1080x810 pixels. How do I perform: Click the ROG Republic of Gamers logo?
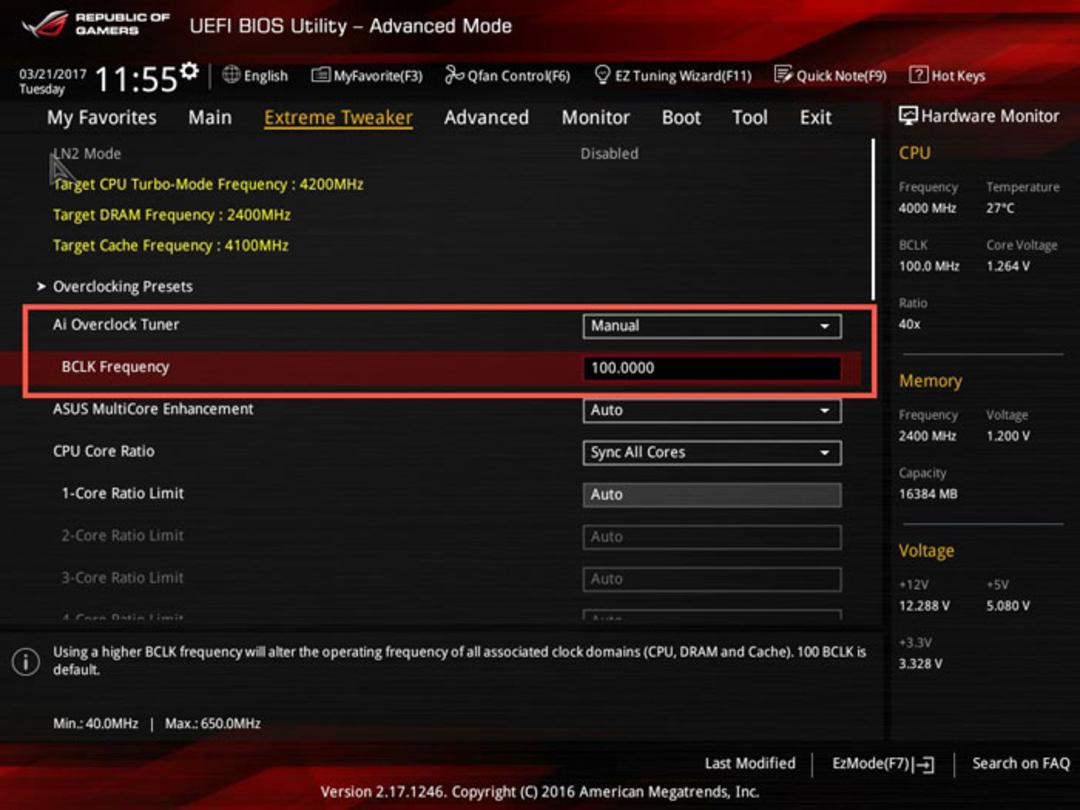tap(96, 24)
